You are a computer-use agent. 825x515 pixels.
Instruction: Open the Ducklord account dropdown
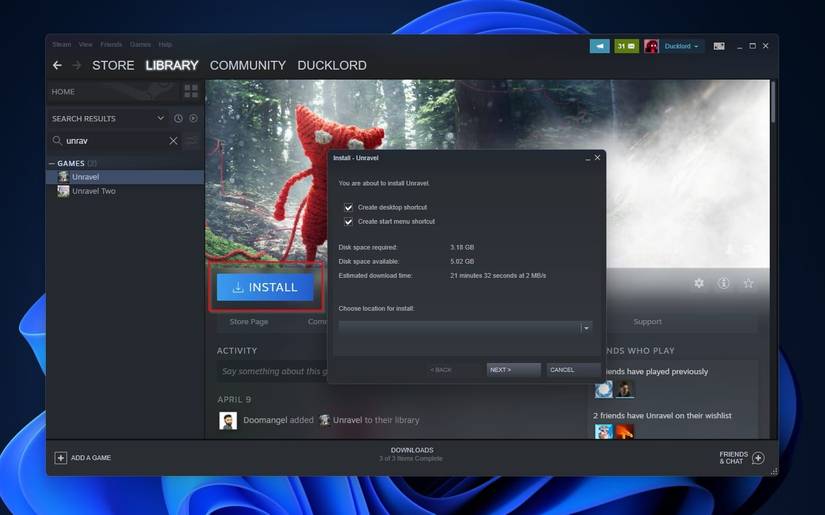[x=681, y=46]
